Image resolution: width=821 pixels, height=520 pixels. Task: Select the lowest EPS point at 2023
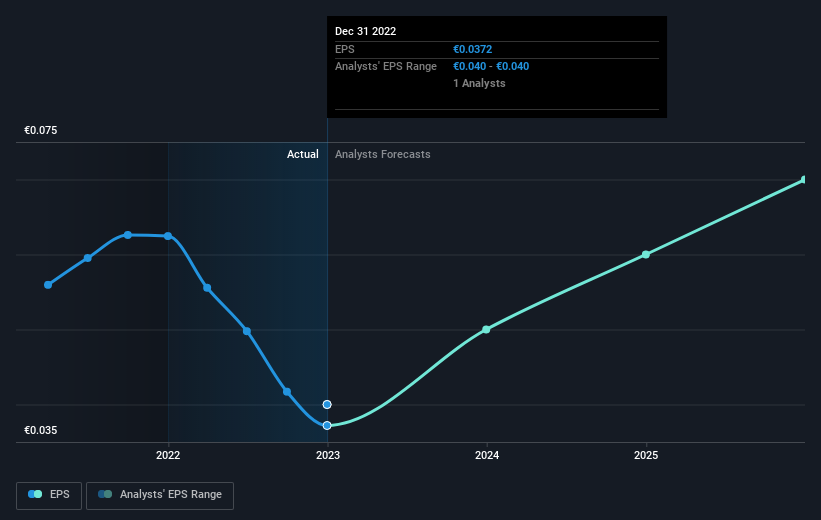pyautogui.click(x=327, y=426)
